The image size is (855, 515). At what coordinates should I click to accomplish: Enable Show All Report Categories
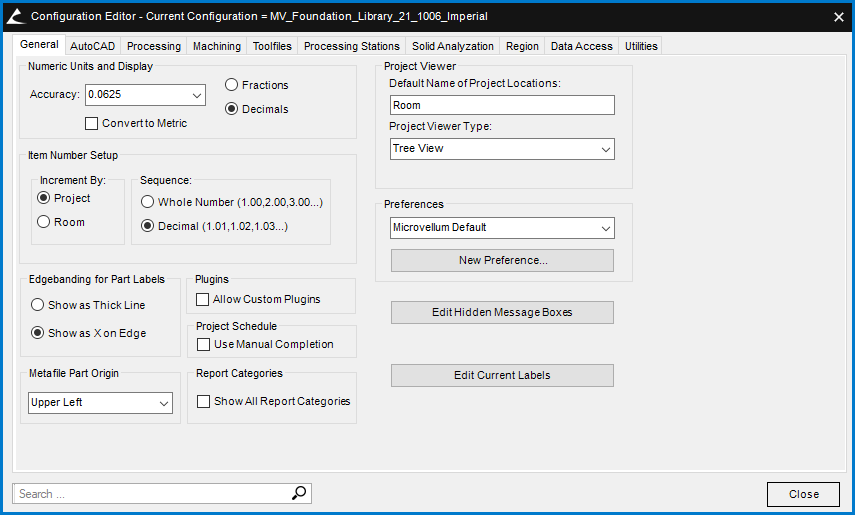(204, 401)
